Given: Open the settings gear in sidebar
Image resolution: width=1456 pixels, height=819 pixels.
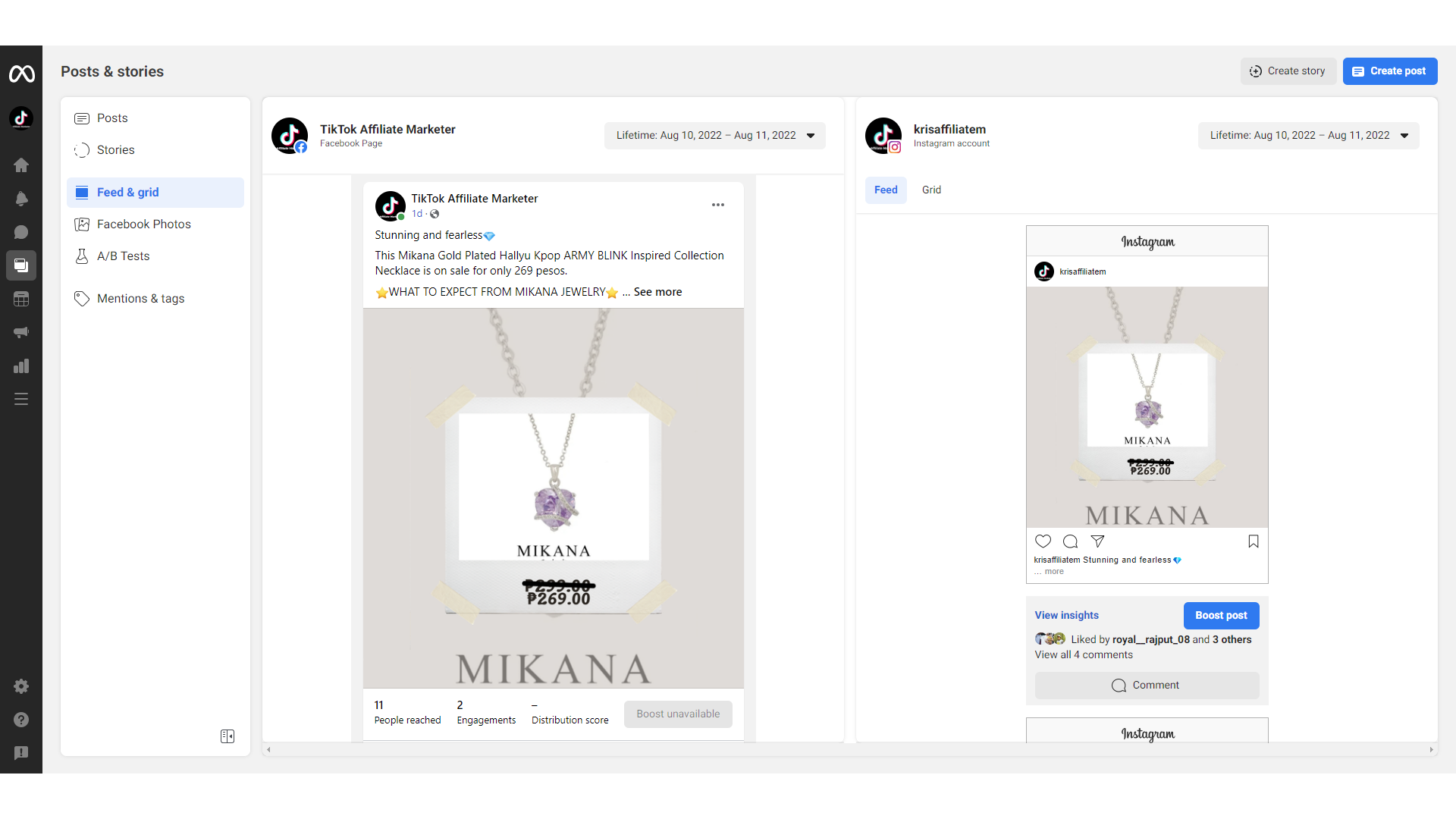Looking at the screenshot, I should tap(21, 686).
